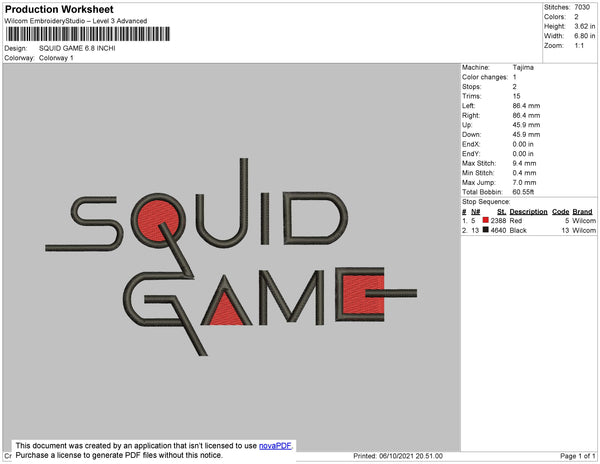Click the 'Black' description in row 2
The width and height of the screenshot is (600, 464).
[x=518, y=230]
